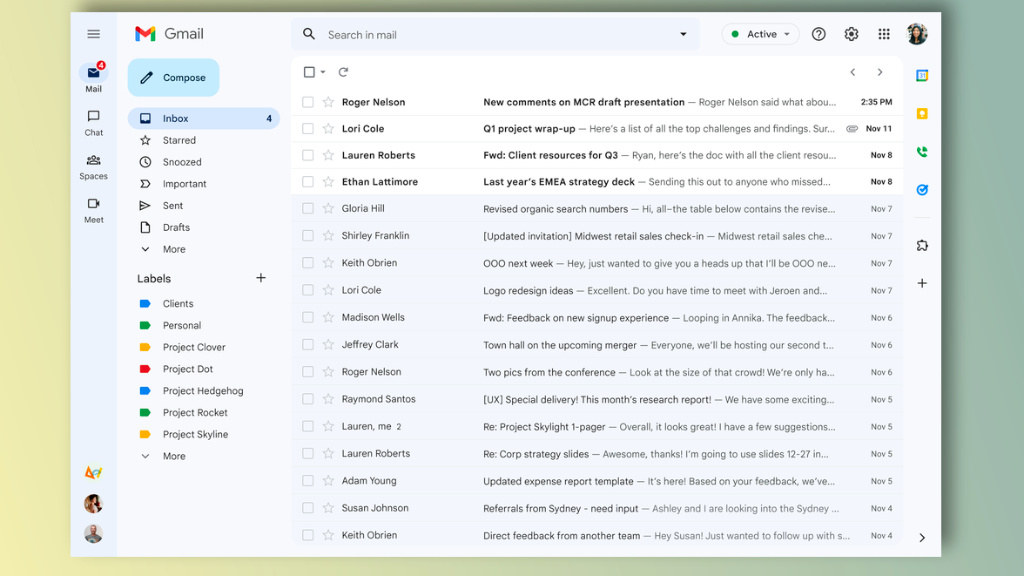Expand the More labels section
Image resolution: width=1024 pixels, height=576 pixels.
[171, 455]
